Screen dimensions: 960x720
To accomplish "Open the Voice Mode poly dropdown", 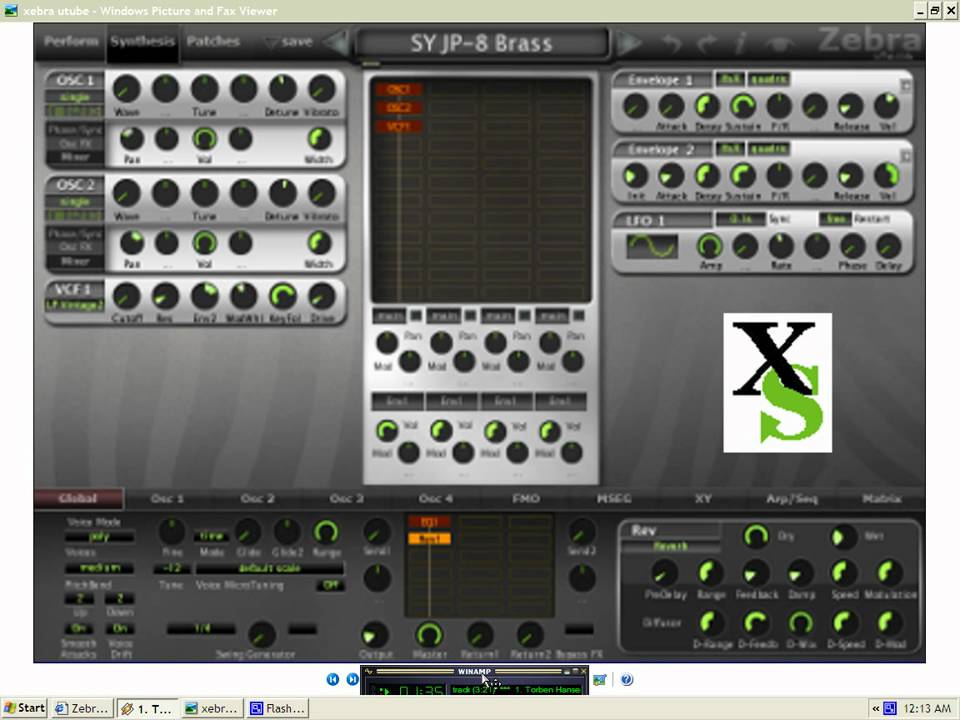I will click(100, 537).
